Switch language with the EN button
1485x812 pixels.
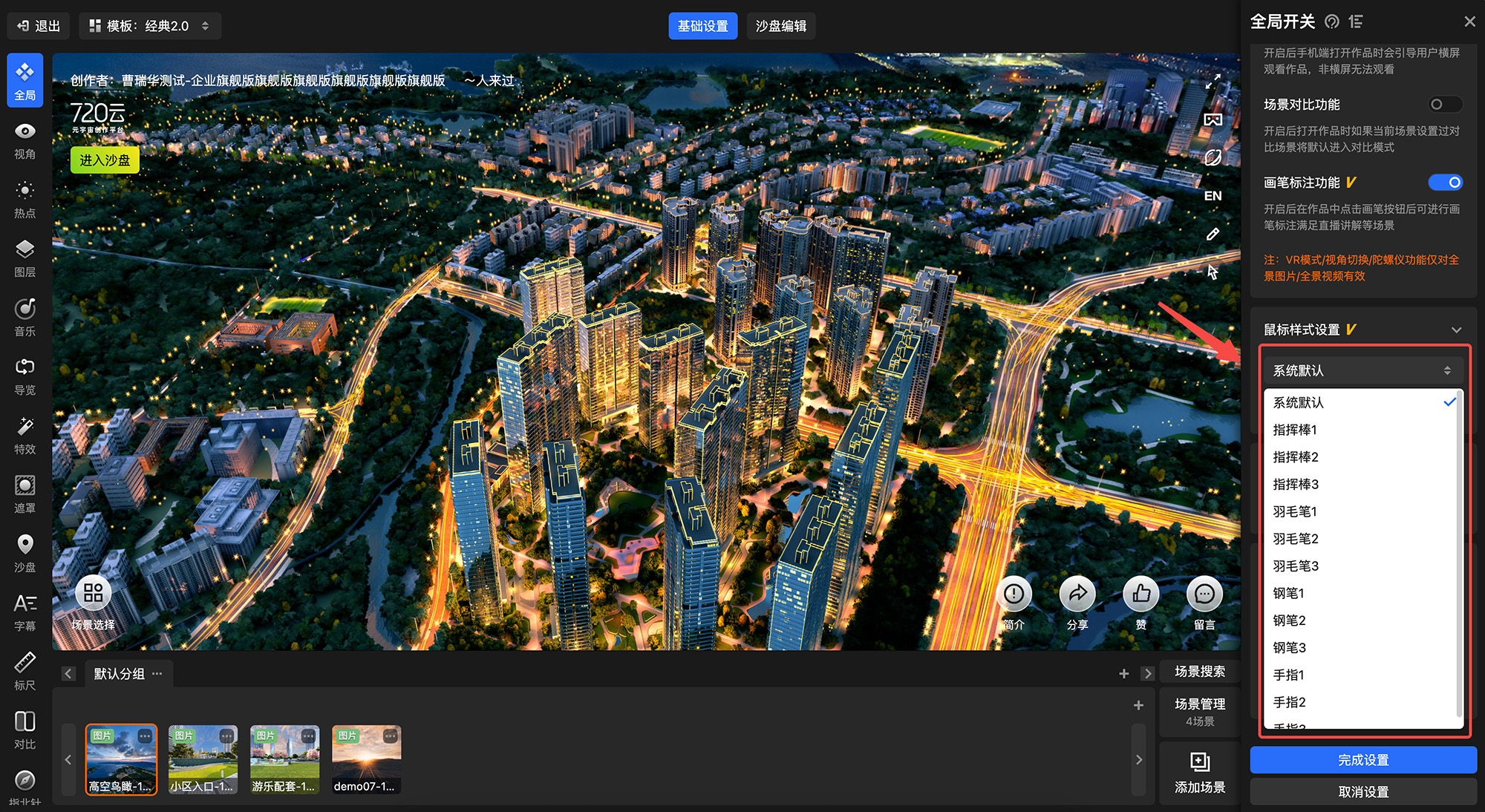pyautogui.click(x=1213, y=196)
